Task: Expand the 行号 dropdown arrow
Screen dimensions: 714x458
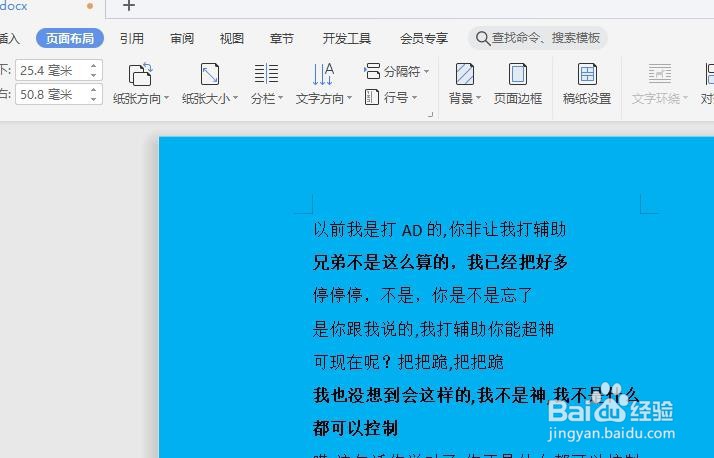Action: coord(414,97)
